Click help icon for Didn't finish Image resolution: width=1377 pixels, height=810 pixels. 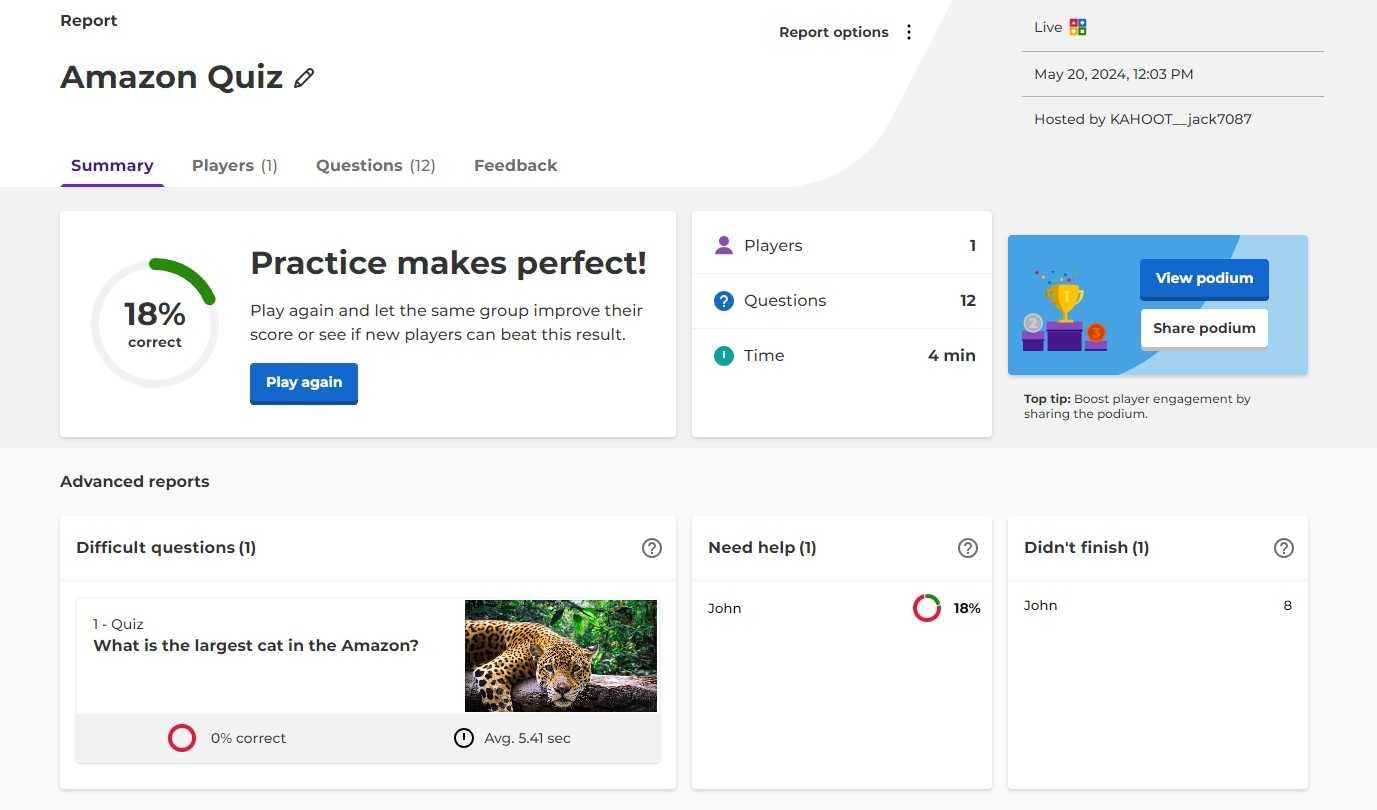(x=1284, y=548)
